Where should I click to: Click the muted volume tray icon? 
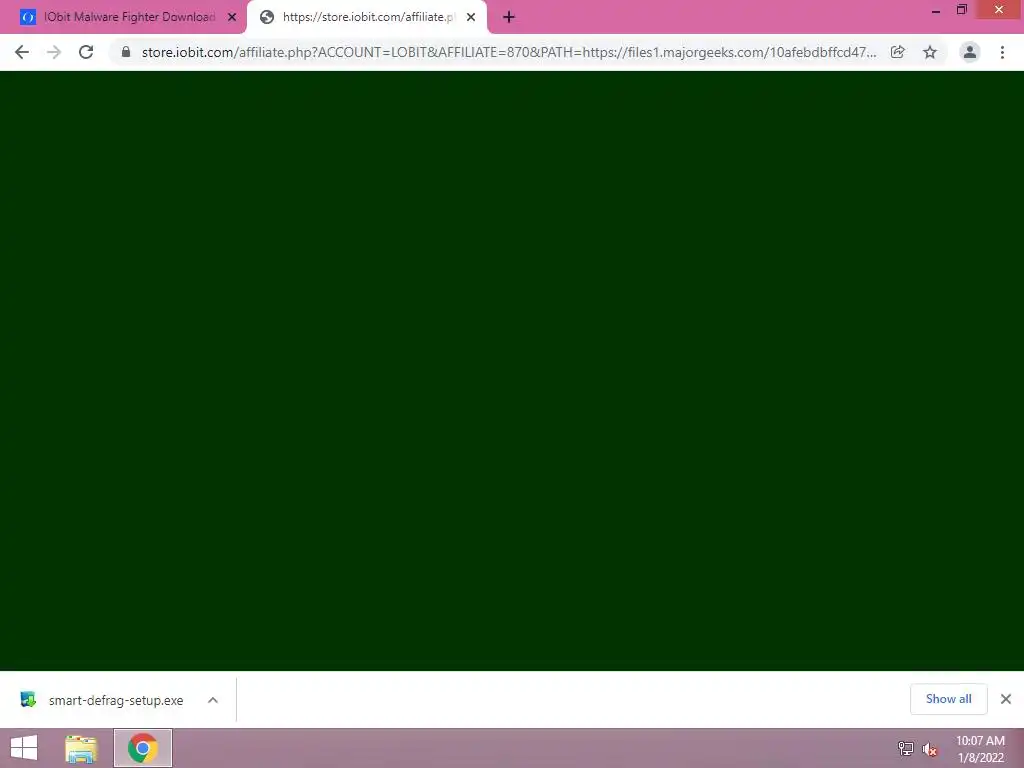[x=930, y=749]
